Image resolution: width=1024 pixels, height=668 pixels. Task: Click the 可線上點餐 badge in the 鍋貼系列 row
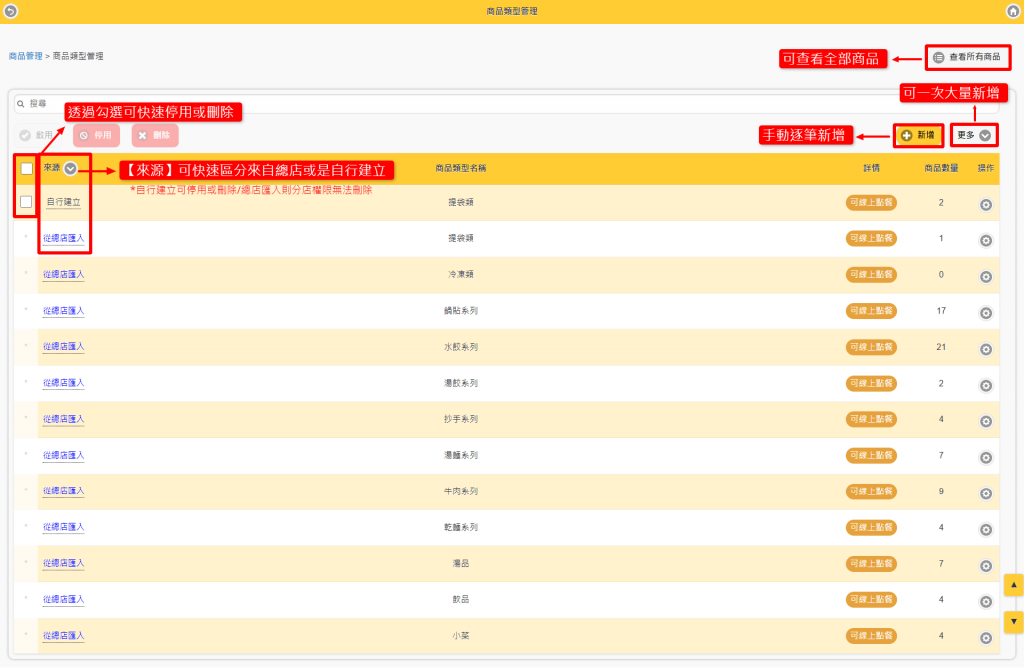[x=871, y=311]
